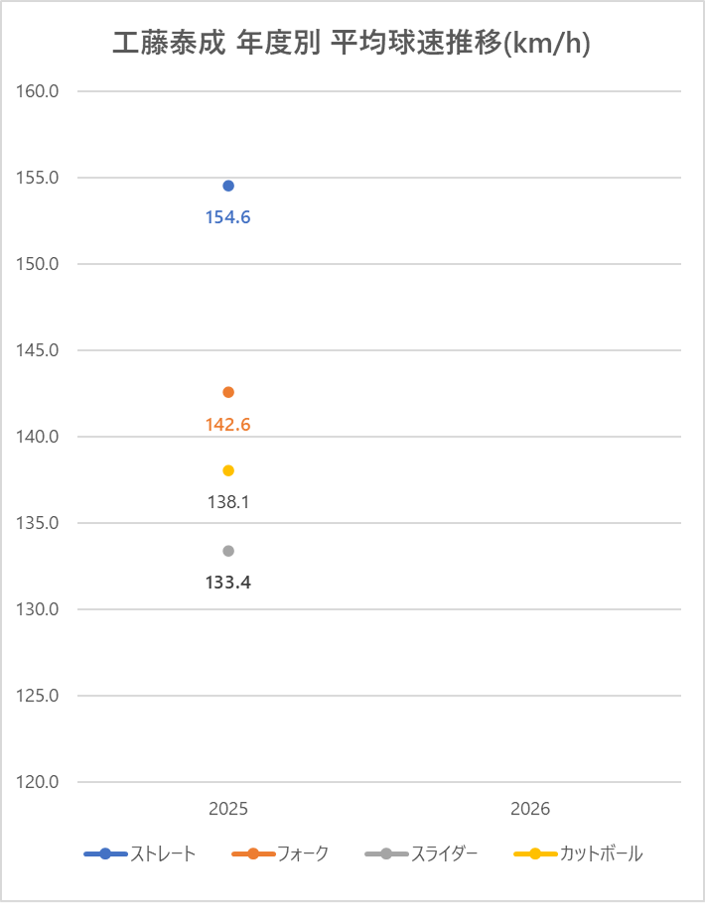This screenshot has height=903, width=705.
Task: Click the 160.0 vertical axis label
Action: tap(39, 92)
